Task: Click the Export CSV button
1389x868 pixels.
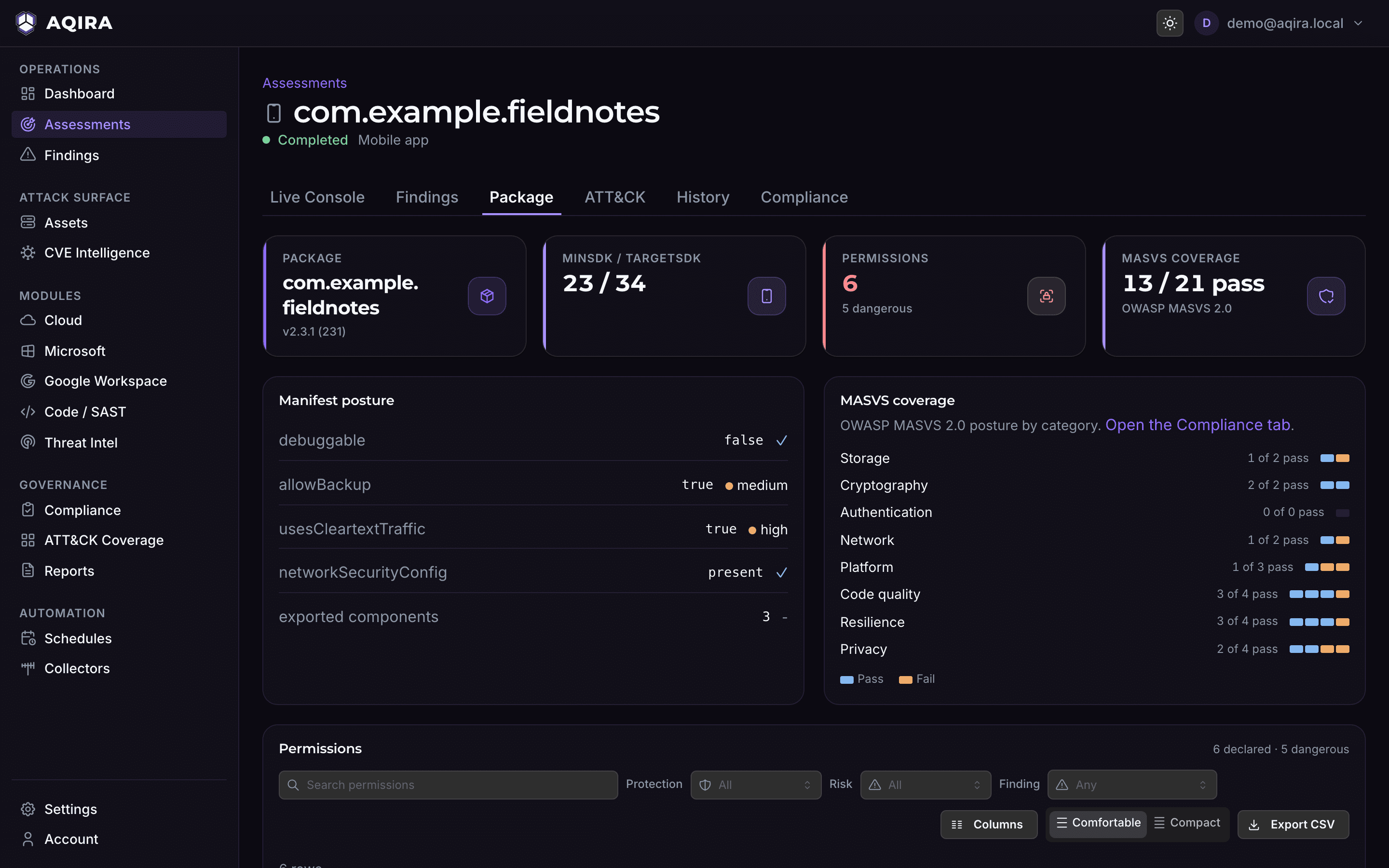Action: point(1293,825)
